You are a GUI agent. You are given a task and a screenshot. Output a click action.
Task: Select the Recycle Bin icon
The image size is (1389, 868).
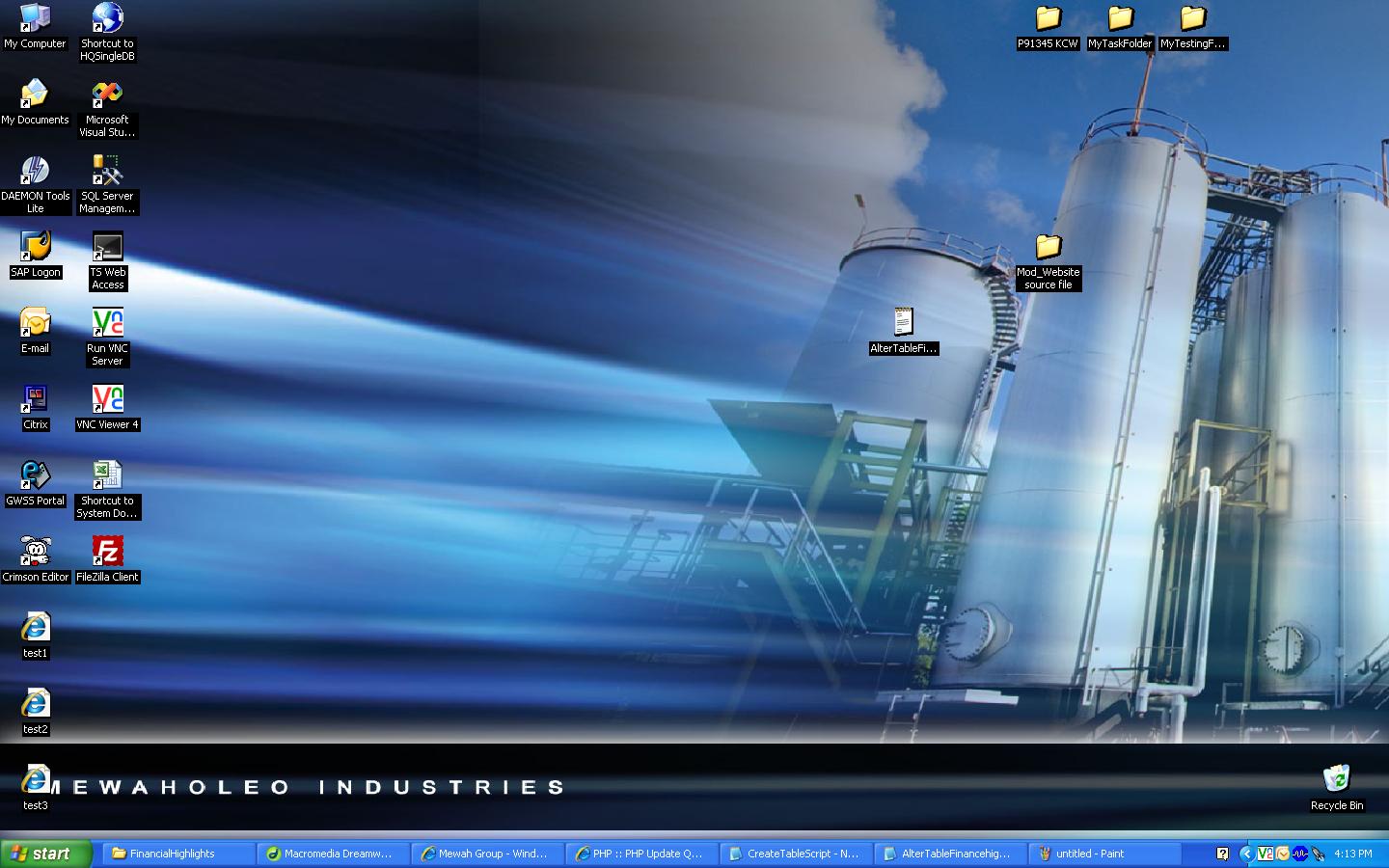[1336, 779]
